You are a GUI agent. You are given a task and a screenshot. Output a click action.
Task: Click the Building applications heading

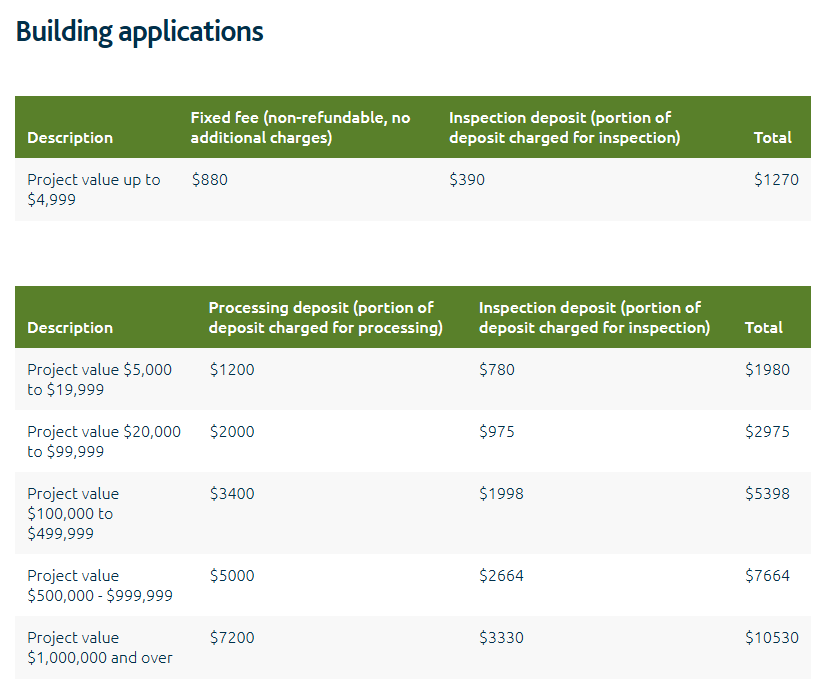point(139,31)
